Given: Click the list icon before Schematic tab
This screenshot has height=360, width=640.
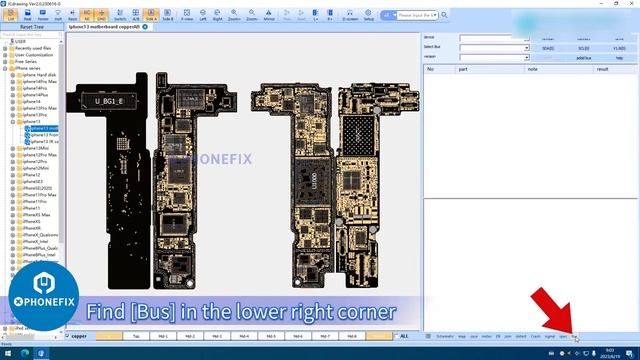Looking at the screenshot, I should [428, 336].
